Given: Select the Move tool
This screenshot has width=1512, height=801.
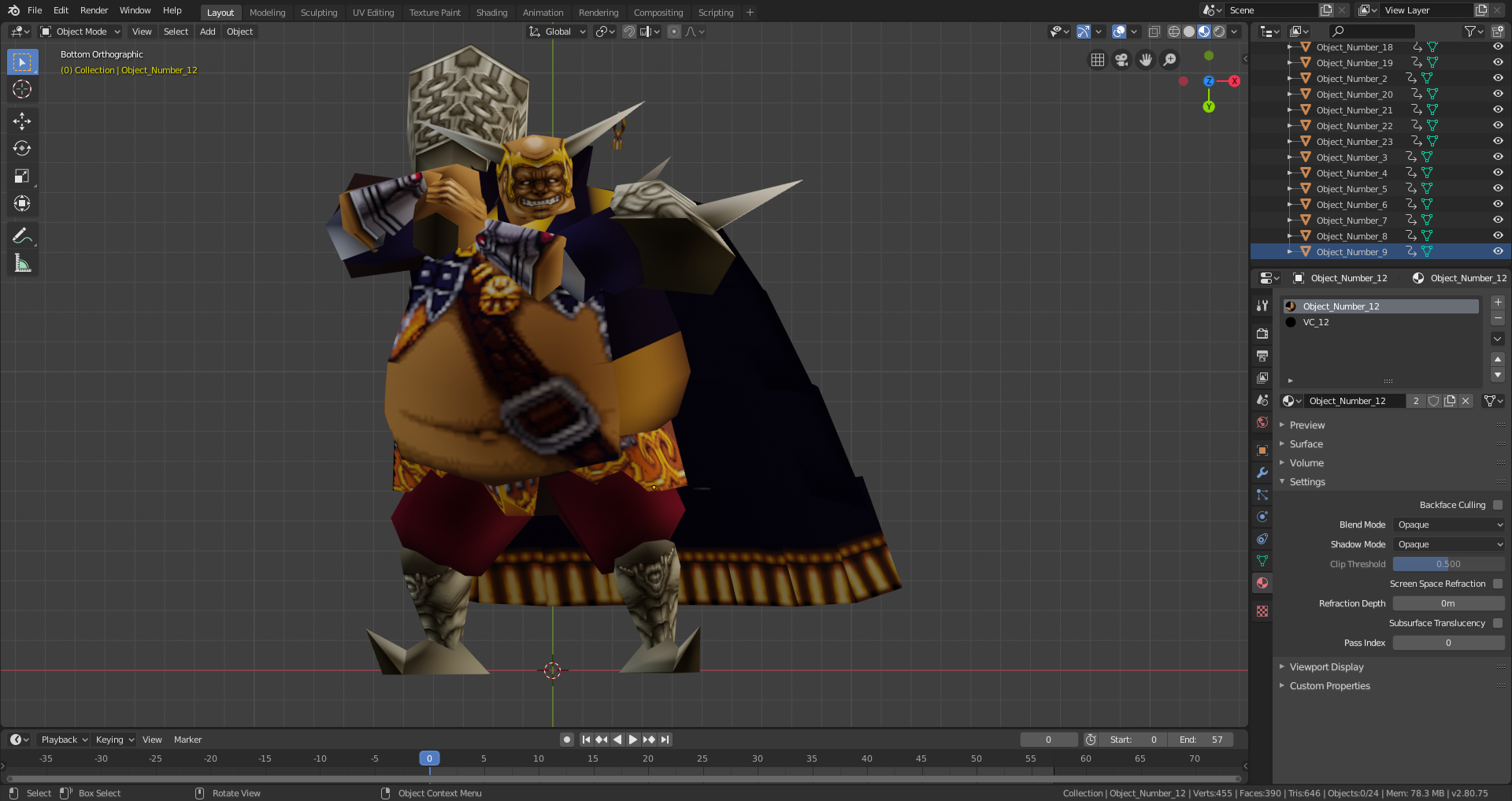Looking at the screenshot, I should click(22, 121).
